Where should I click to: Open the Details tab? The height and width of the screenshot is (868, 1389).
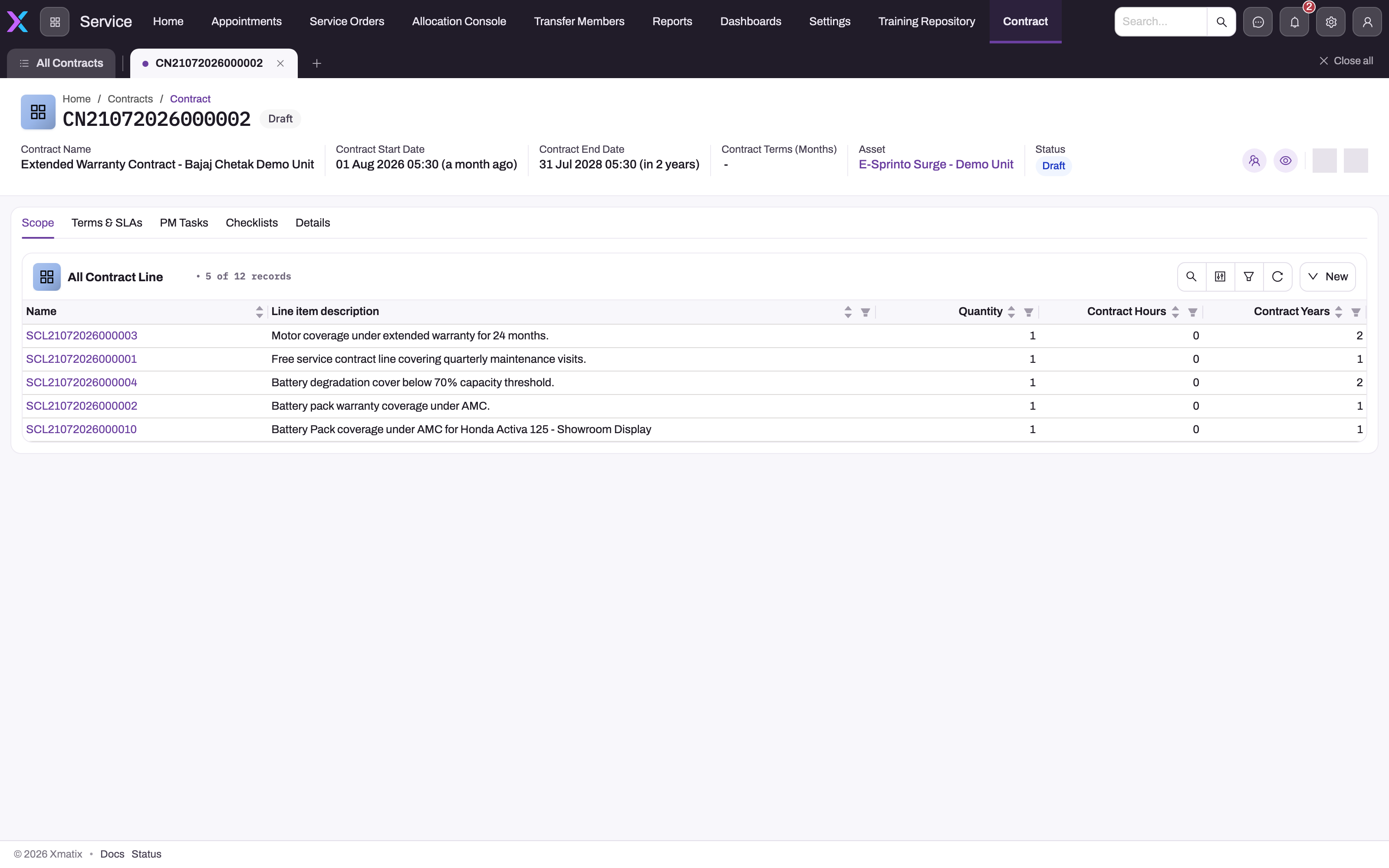(313, 223)
